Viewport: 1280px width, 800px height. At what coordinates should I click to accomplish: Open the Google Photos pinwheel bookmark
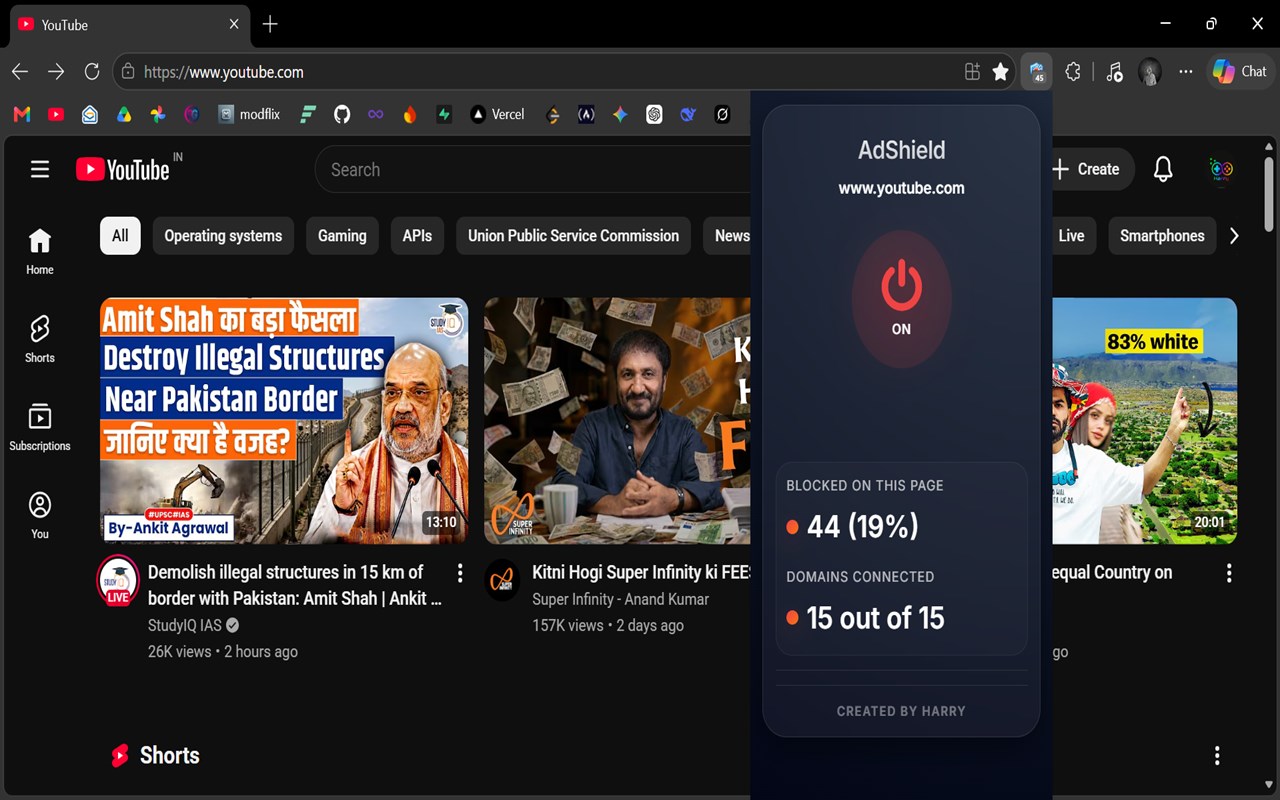click(x=158, y=115)
